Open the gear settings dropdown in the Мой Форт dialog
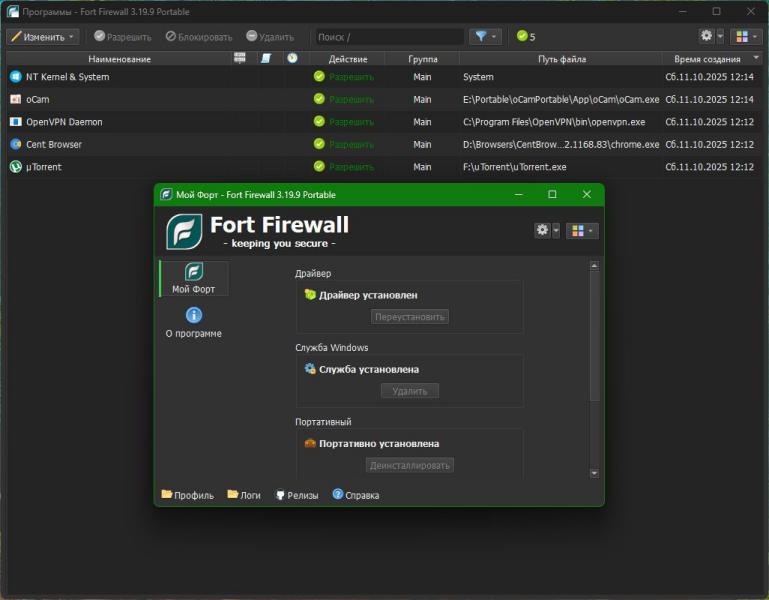 tap(547, 230)
